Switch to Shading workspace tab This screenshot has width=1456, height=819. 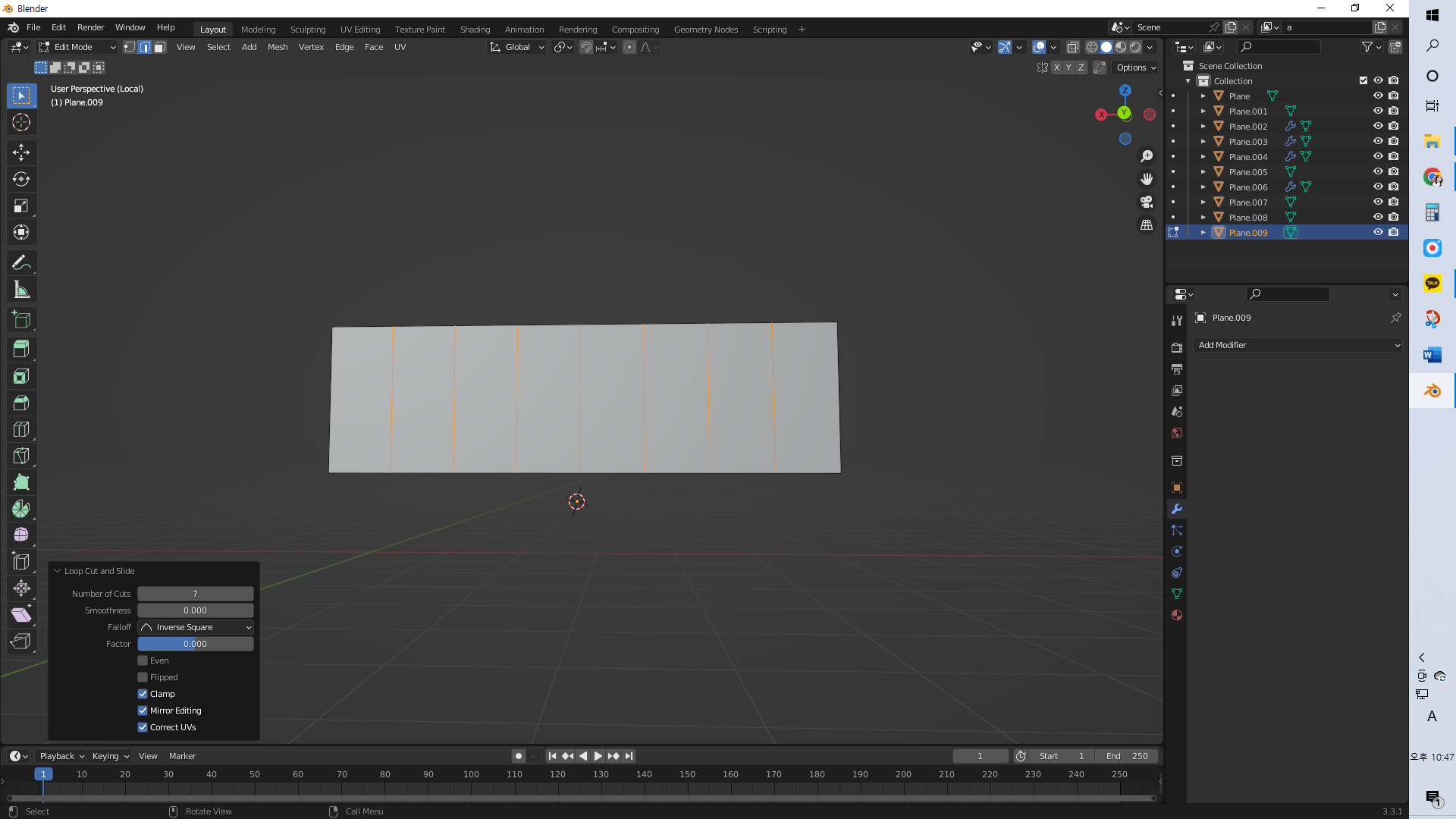tap(475, 30)
